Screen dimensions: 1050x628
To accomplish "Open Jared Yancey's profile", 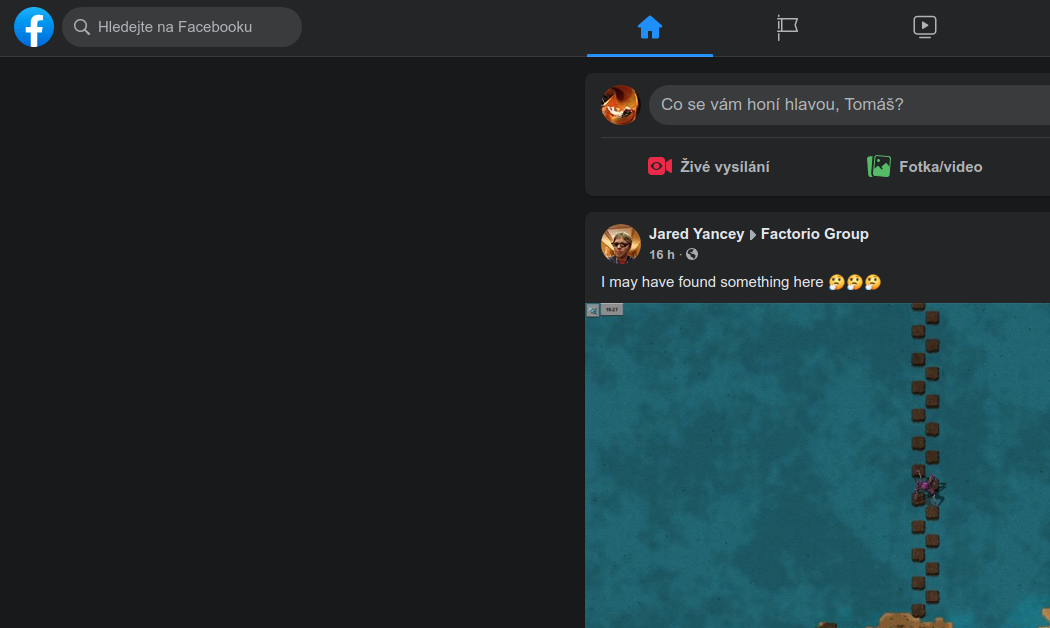I will point(697,233).
